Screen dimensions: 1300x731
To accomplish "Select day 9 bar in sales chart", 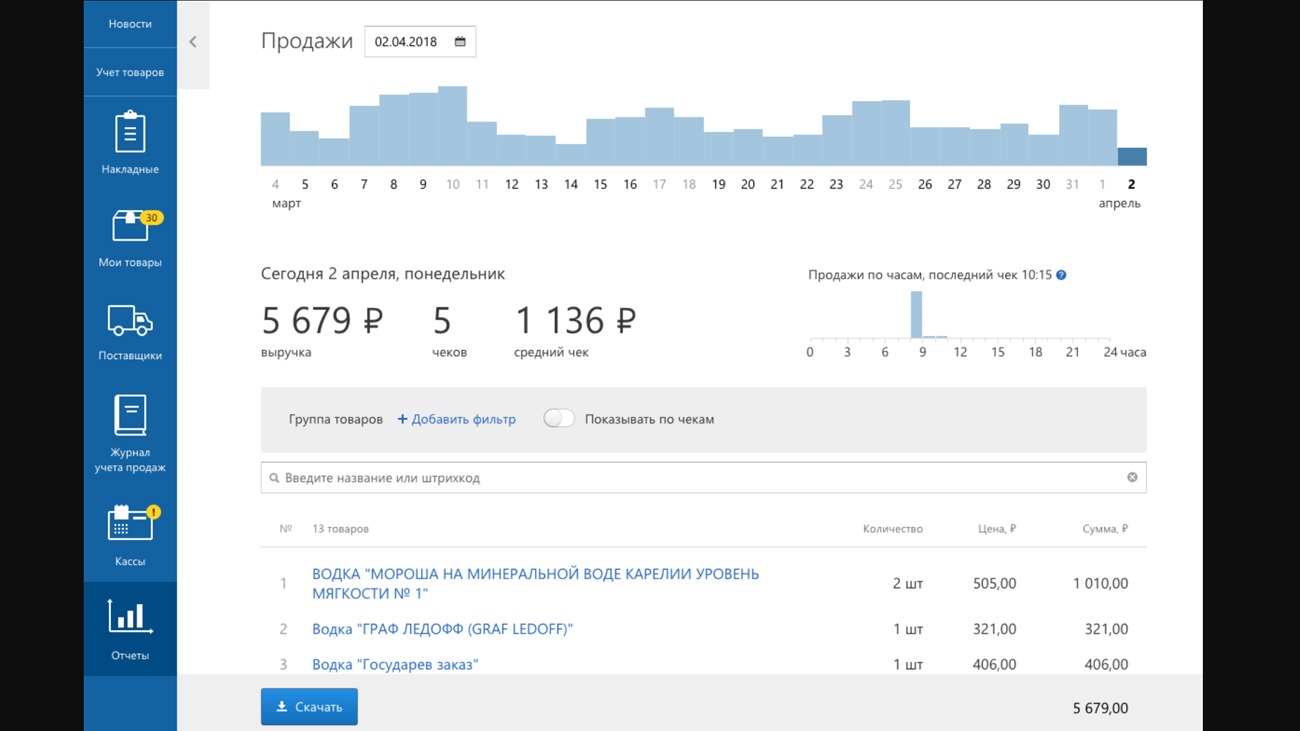I will click(423, 130).
